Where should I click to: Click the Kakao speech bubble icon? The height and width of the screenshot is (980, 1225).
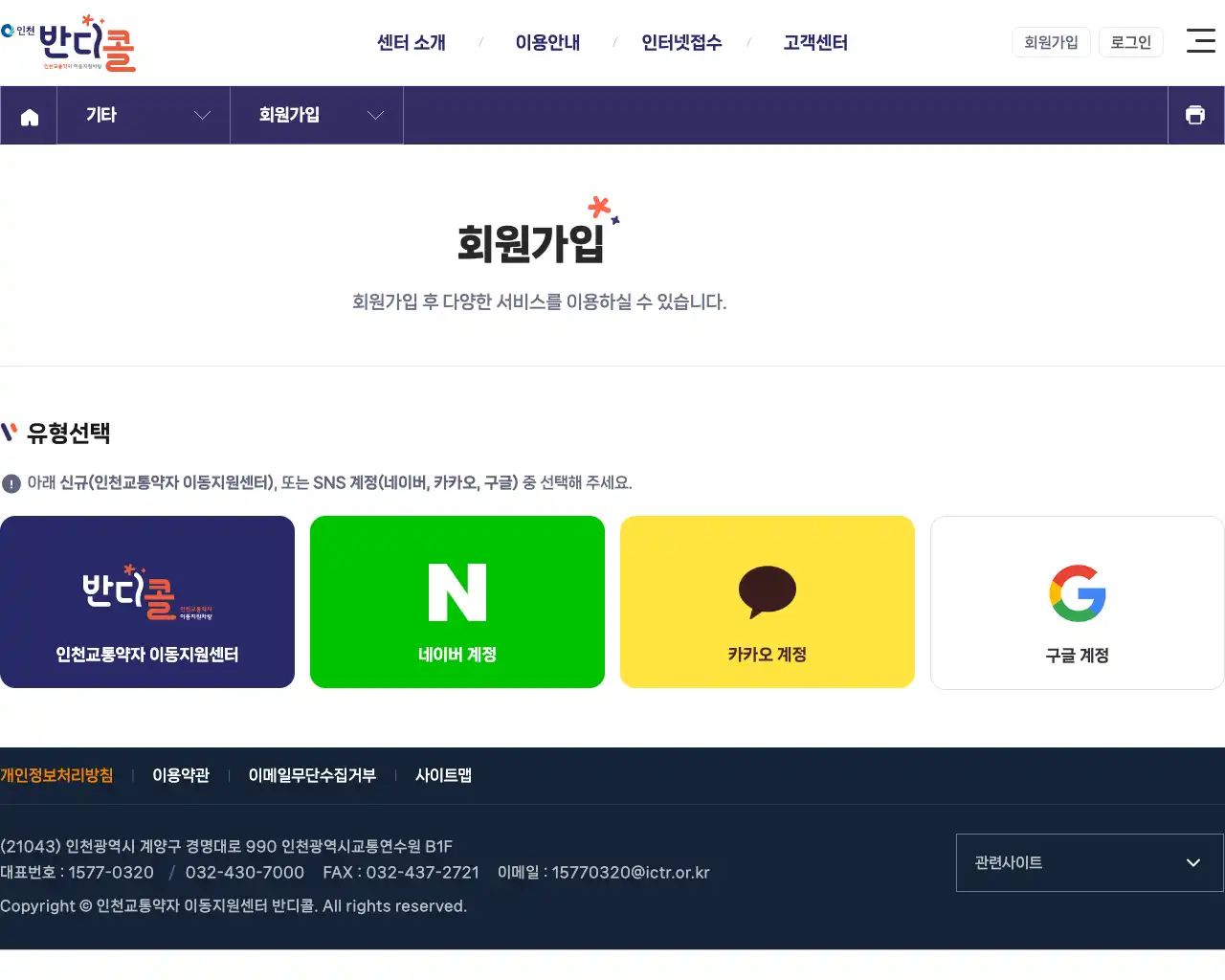768,591
